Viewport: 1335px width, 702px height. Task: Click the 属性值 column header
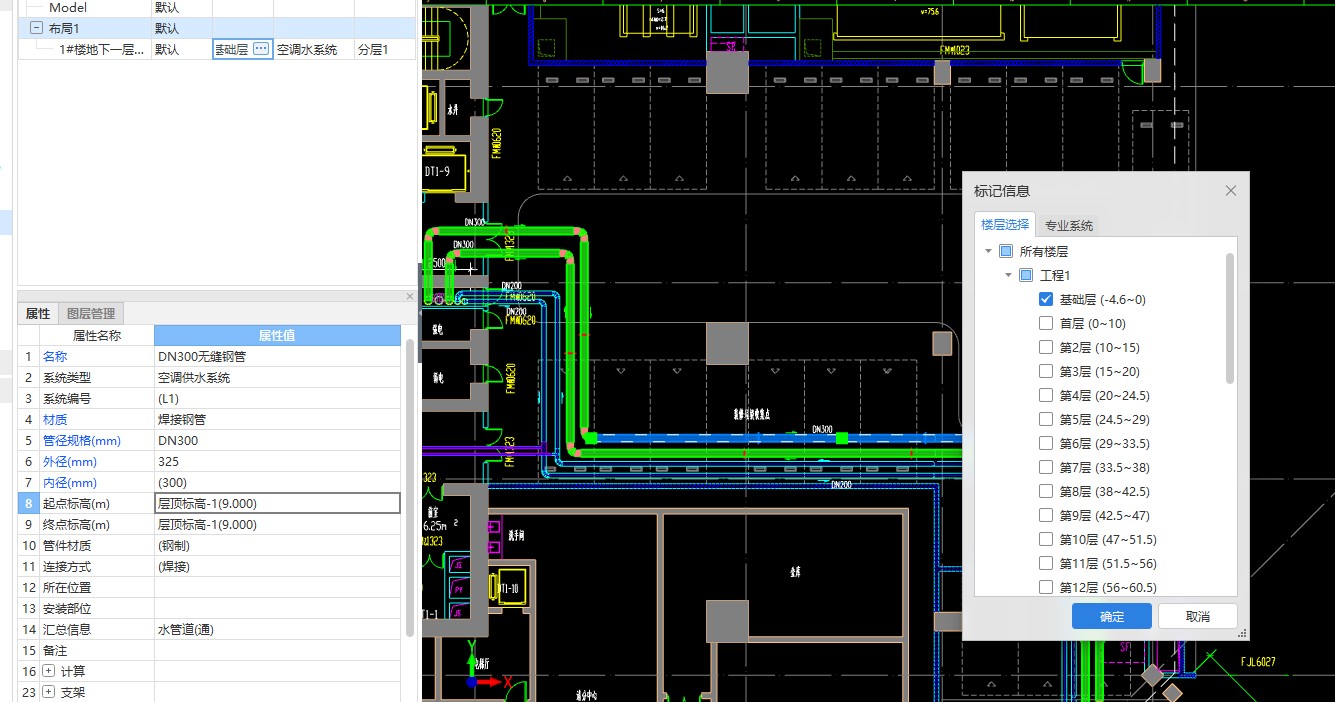[x=277, y=336]
